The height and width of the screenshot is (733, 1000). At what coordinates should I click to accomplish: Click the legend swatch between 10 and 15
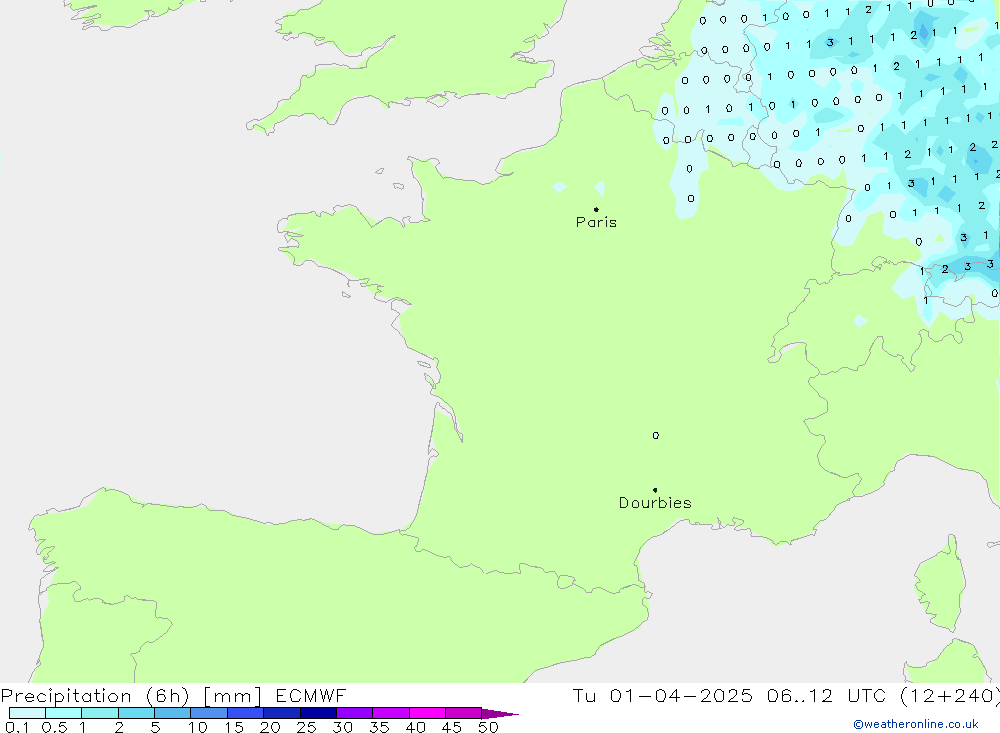pos(209,713)
